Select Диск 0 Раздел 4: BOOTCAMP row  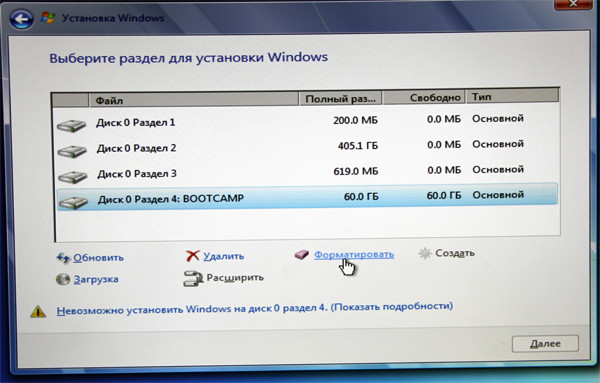click(x=307, y=197)
